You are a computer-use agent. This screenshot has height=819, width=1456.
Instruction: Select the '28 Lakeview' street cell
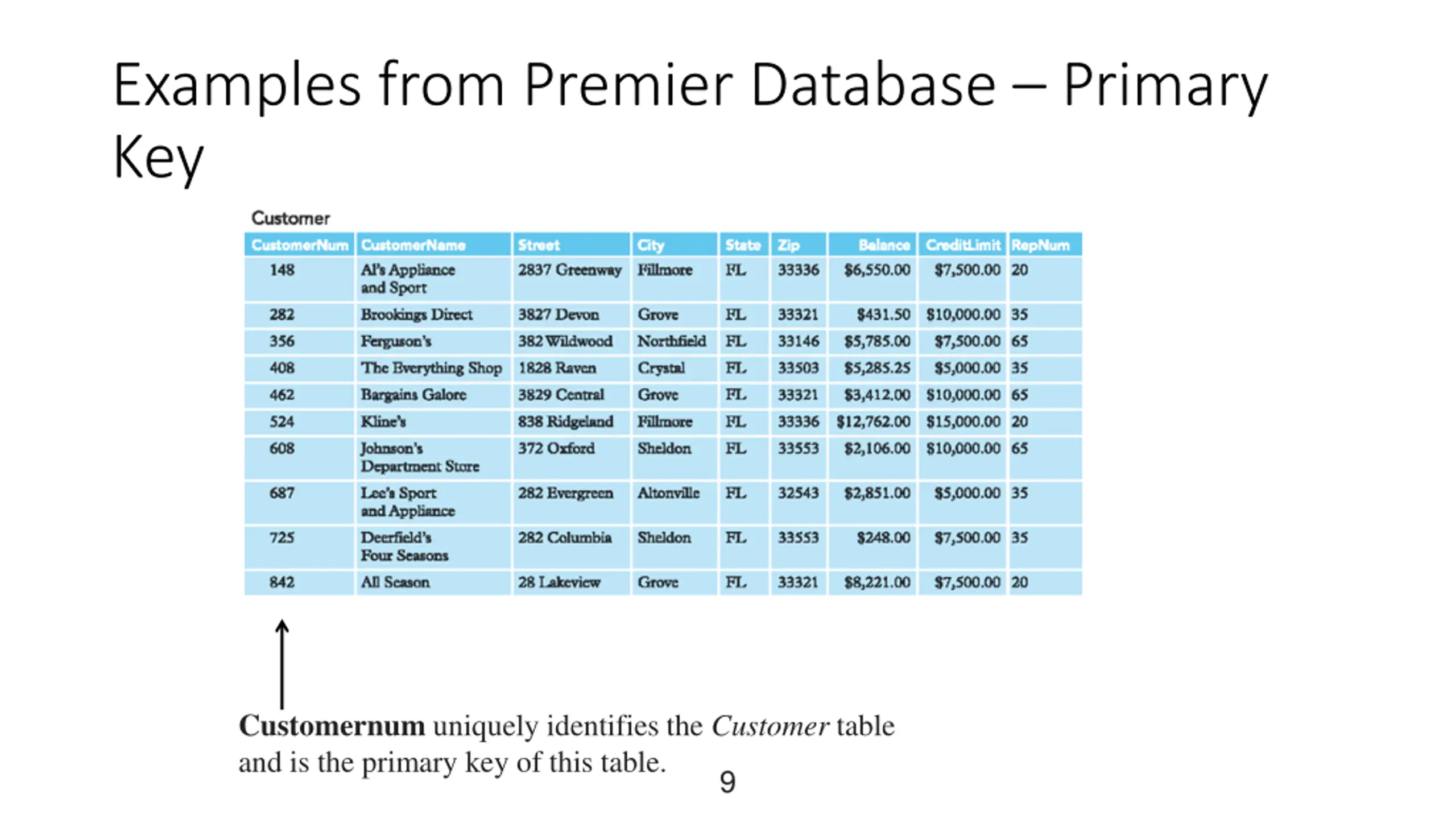(559, 582)
